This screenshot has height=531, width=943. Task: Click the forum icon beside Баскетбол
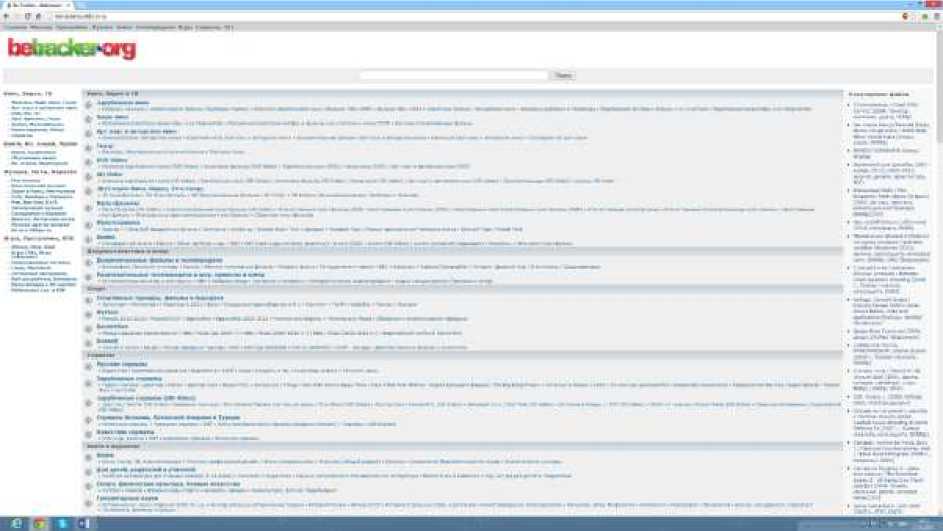(x=89, y=330)
